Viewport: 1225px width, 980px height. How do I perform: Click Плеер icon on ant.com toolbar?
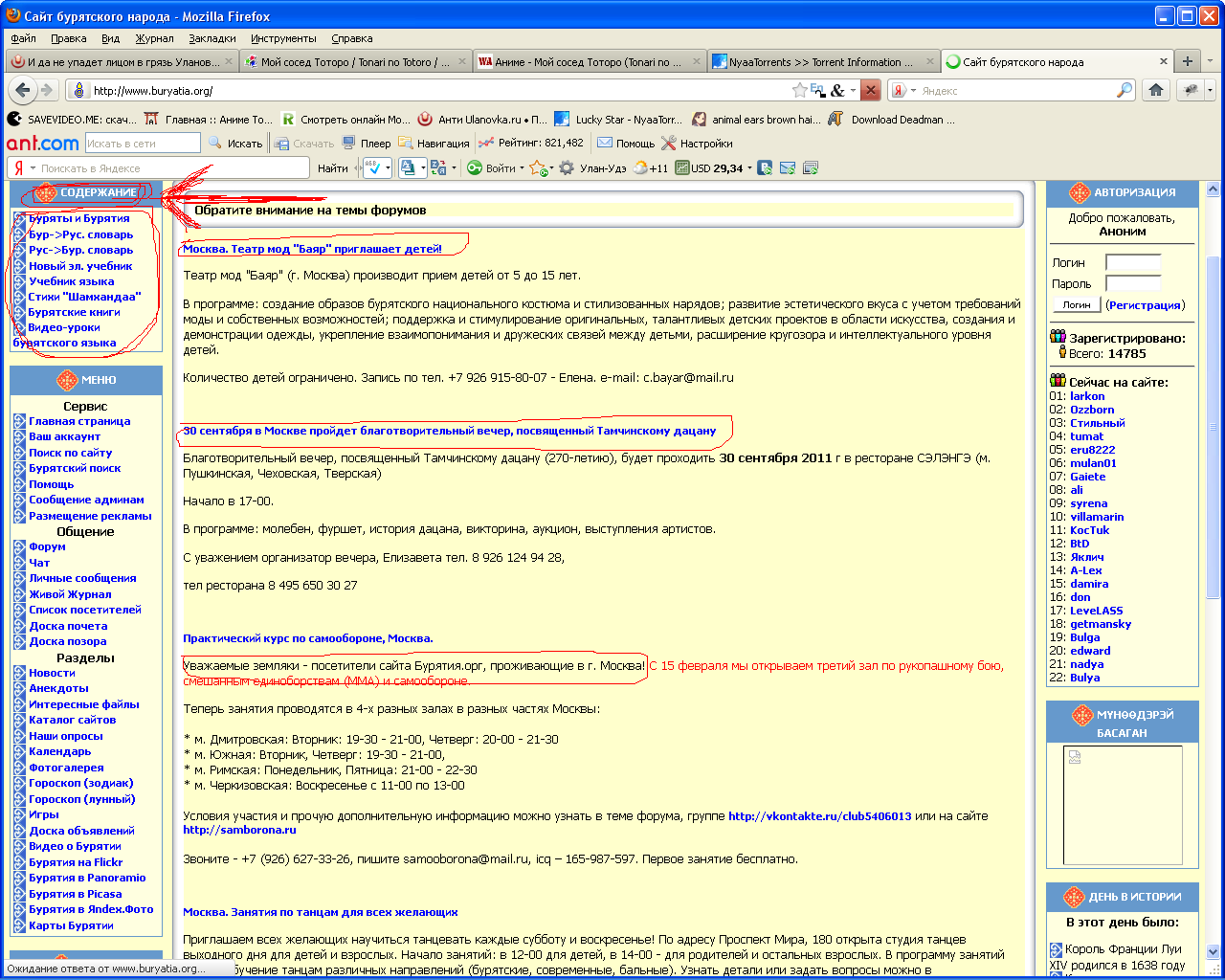367,144
